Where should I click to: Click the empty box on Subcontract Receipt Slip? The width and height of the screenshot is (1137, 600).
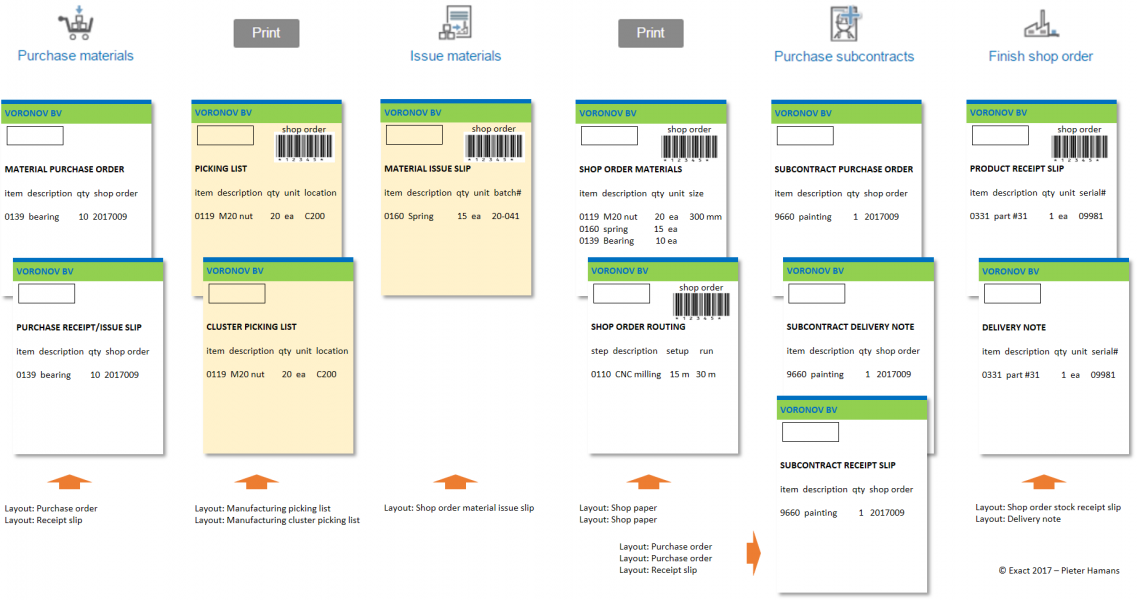coord(810,432)
